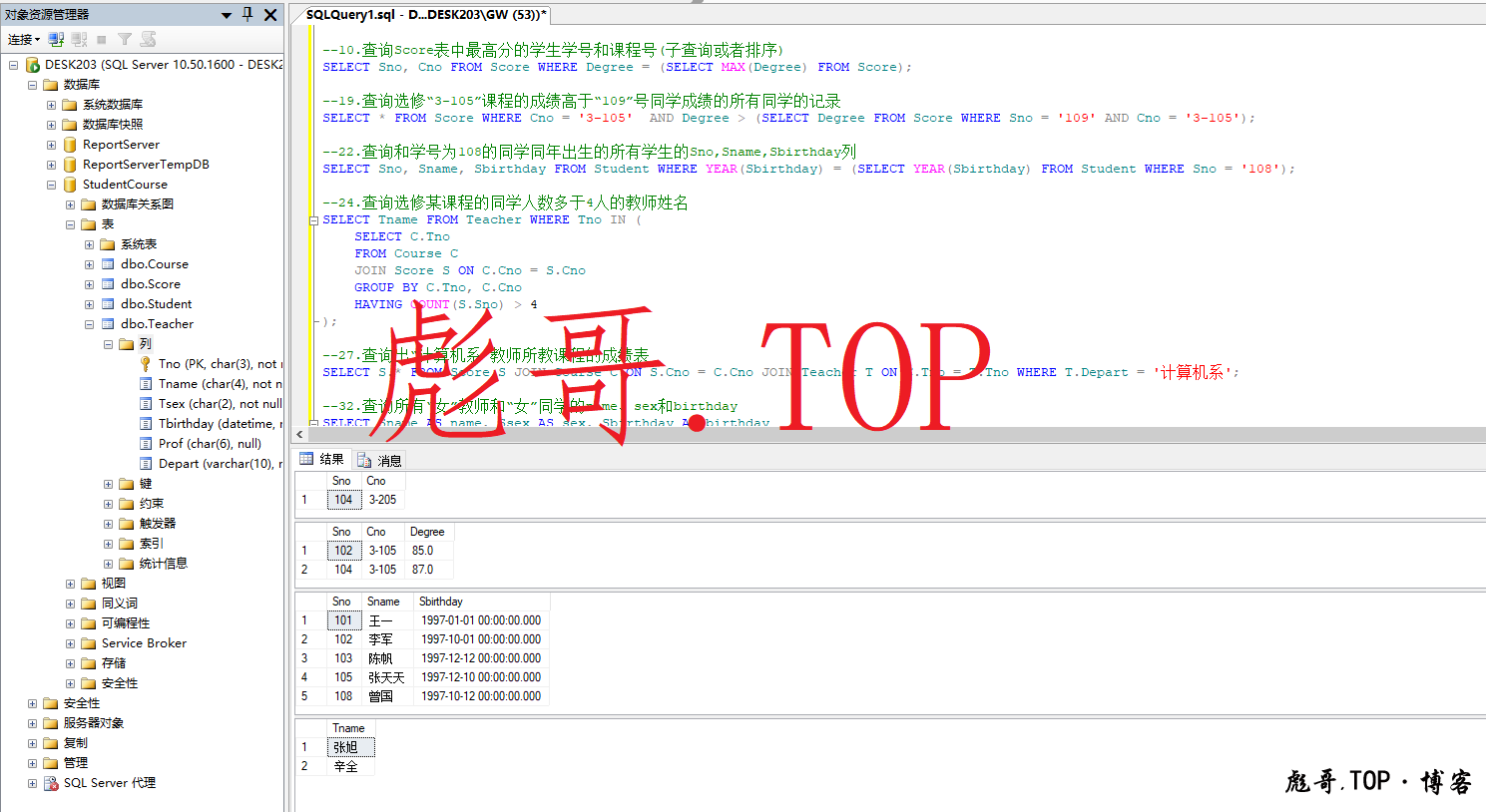
Task: Click the filter funnel icon
Action: (x=125, y=39)
